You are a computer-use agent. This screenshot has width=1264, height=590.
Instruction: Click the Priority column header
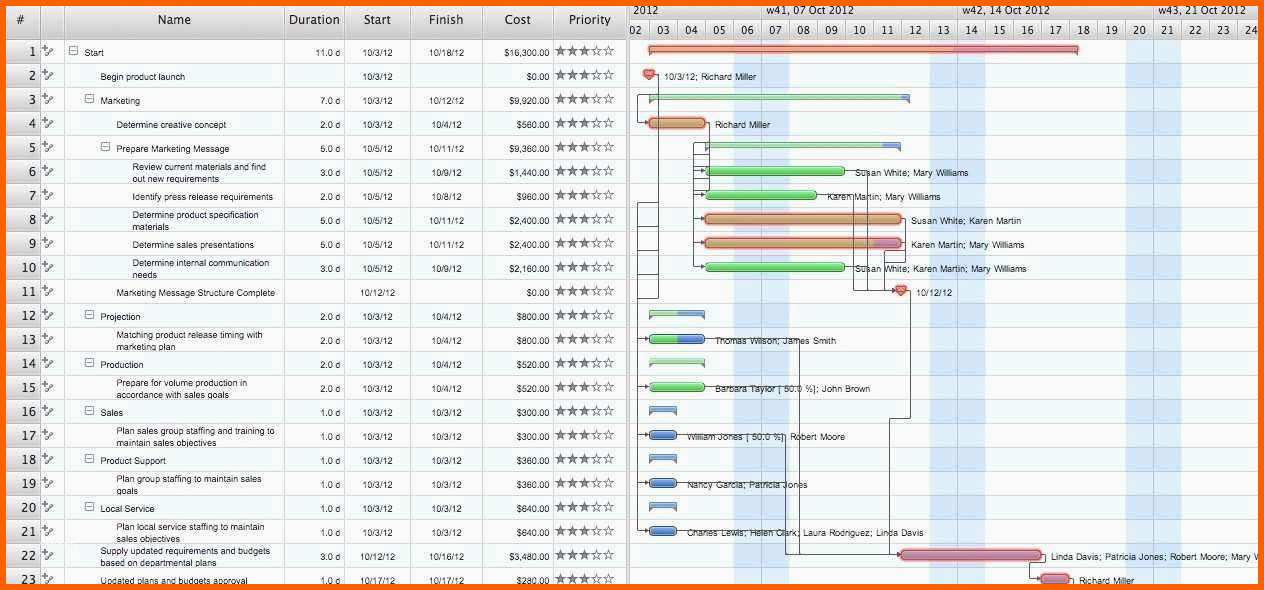pos(590,20)
